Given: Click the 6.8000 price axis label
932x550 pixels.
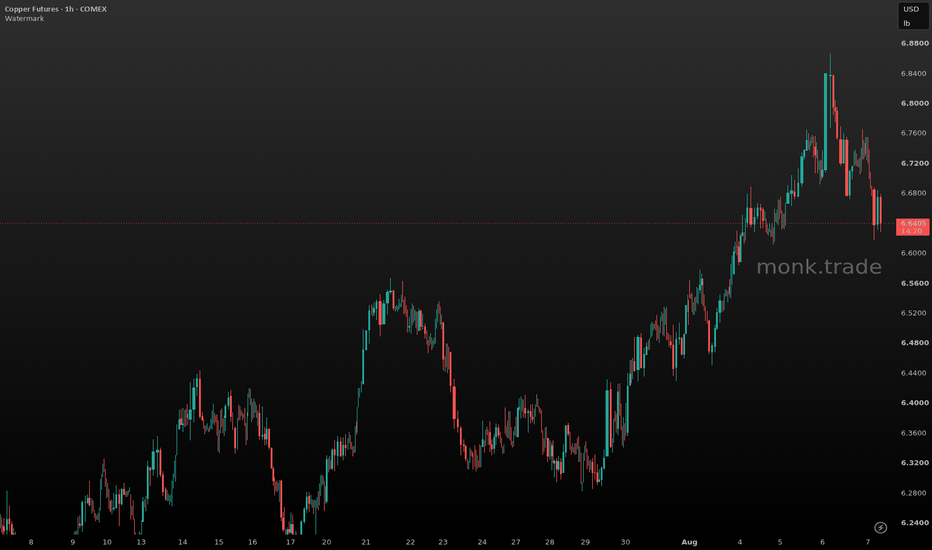Looking at the screenshot, I should [914, 103].
